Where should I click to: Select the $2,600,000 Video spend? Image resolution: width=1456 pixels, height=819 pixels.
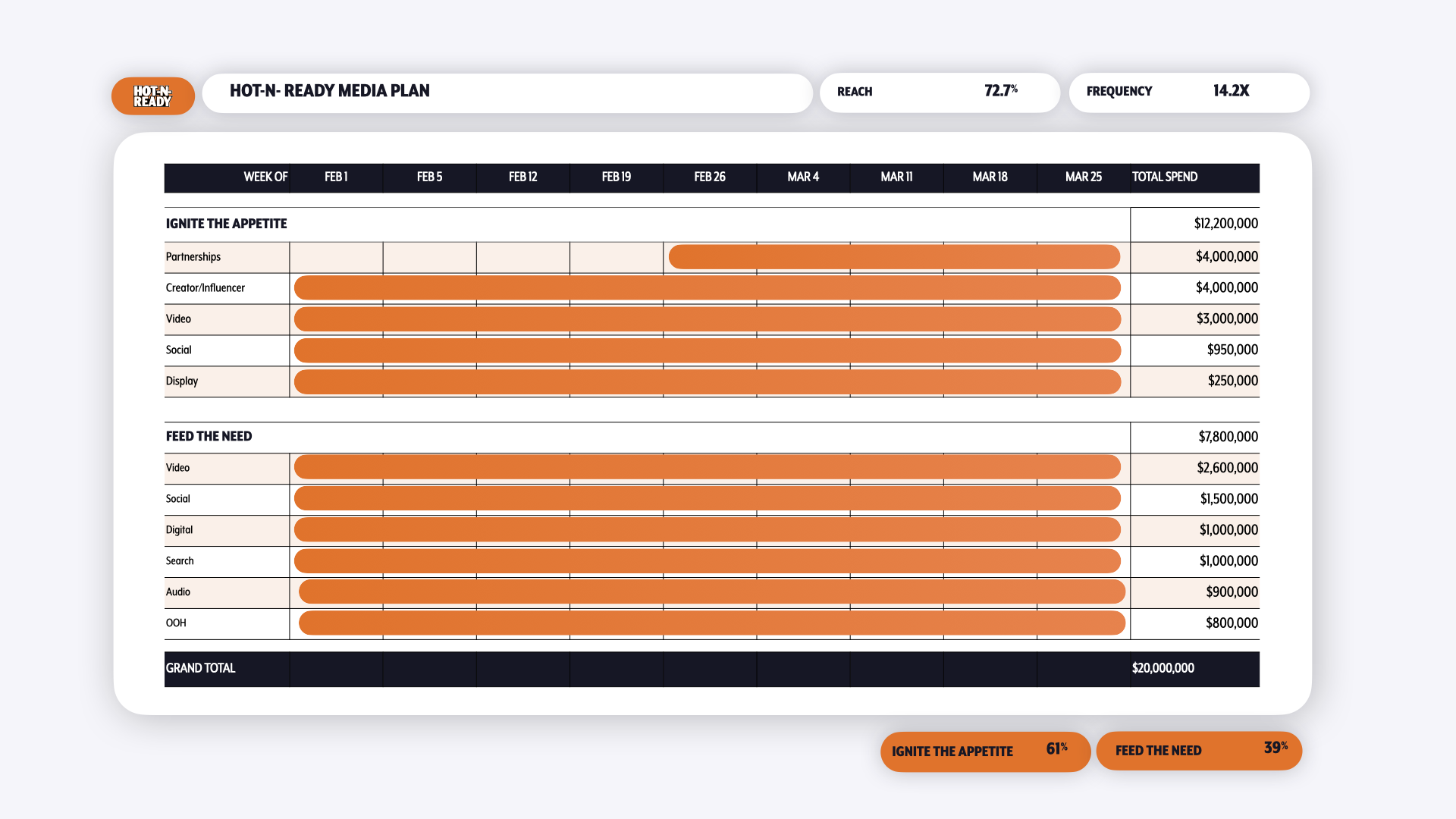coord(1227,468)
